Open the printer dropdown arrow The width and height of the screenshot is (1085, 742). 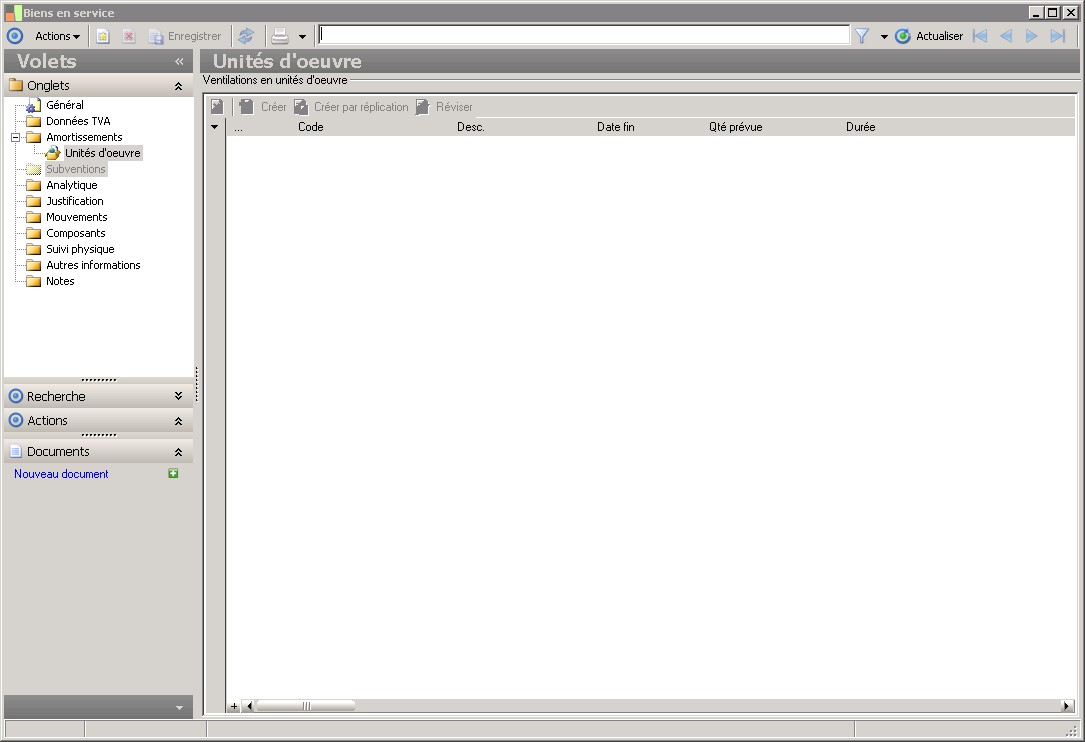302,37
